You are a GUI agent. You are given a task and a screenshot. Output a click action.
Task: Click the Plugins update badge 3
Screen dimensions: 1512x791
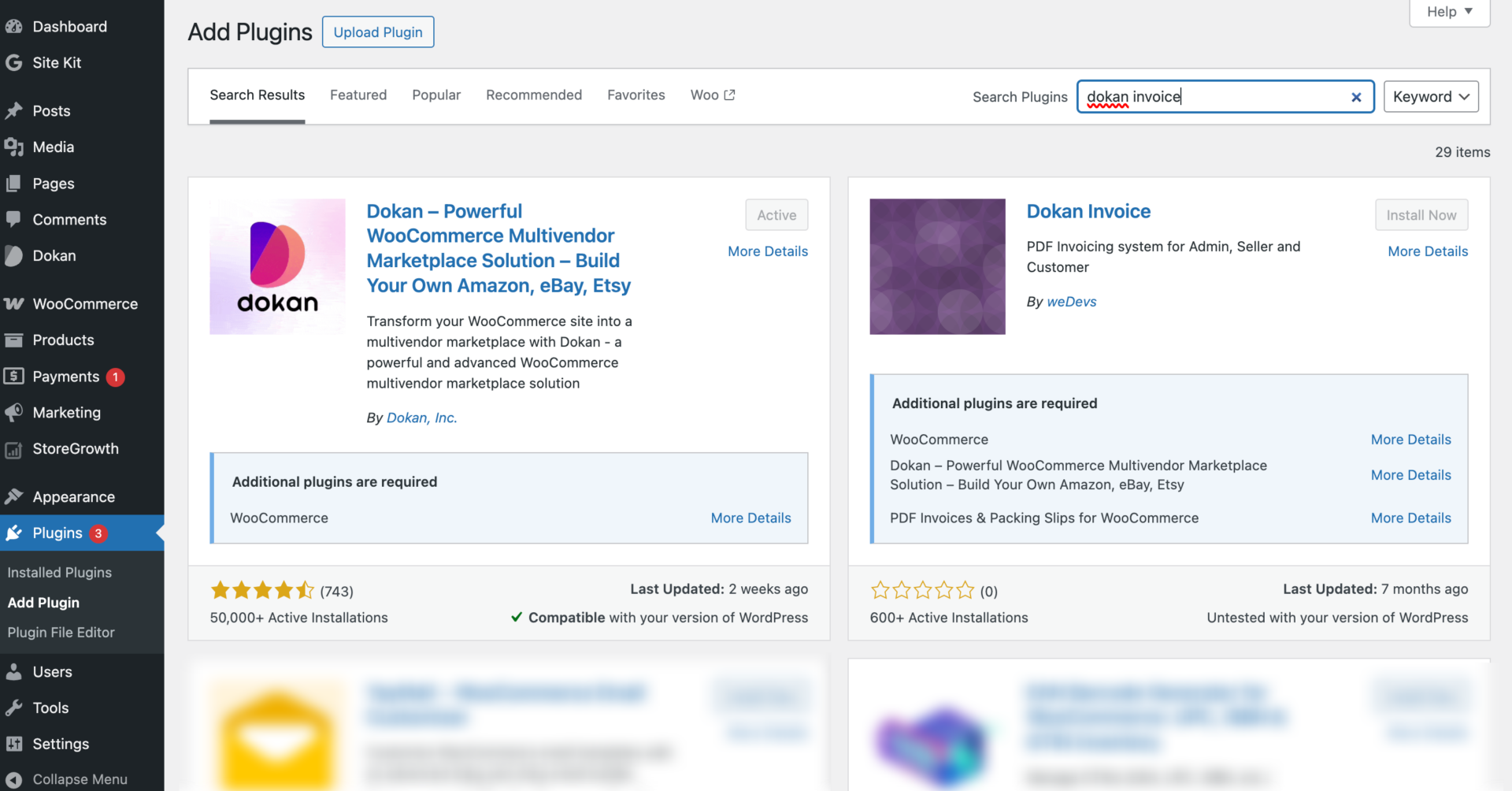click(x=98, y=533)
